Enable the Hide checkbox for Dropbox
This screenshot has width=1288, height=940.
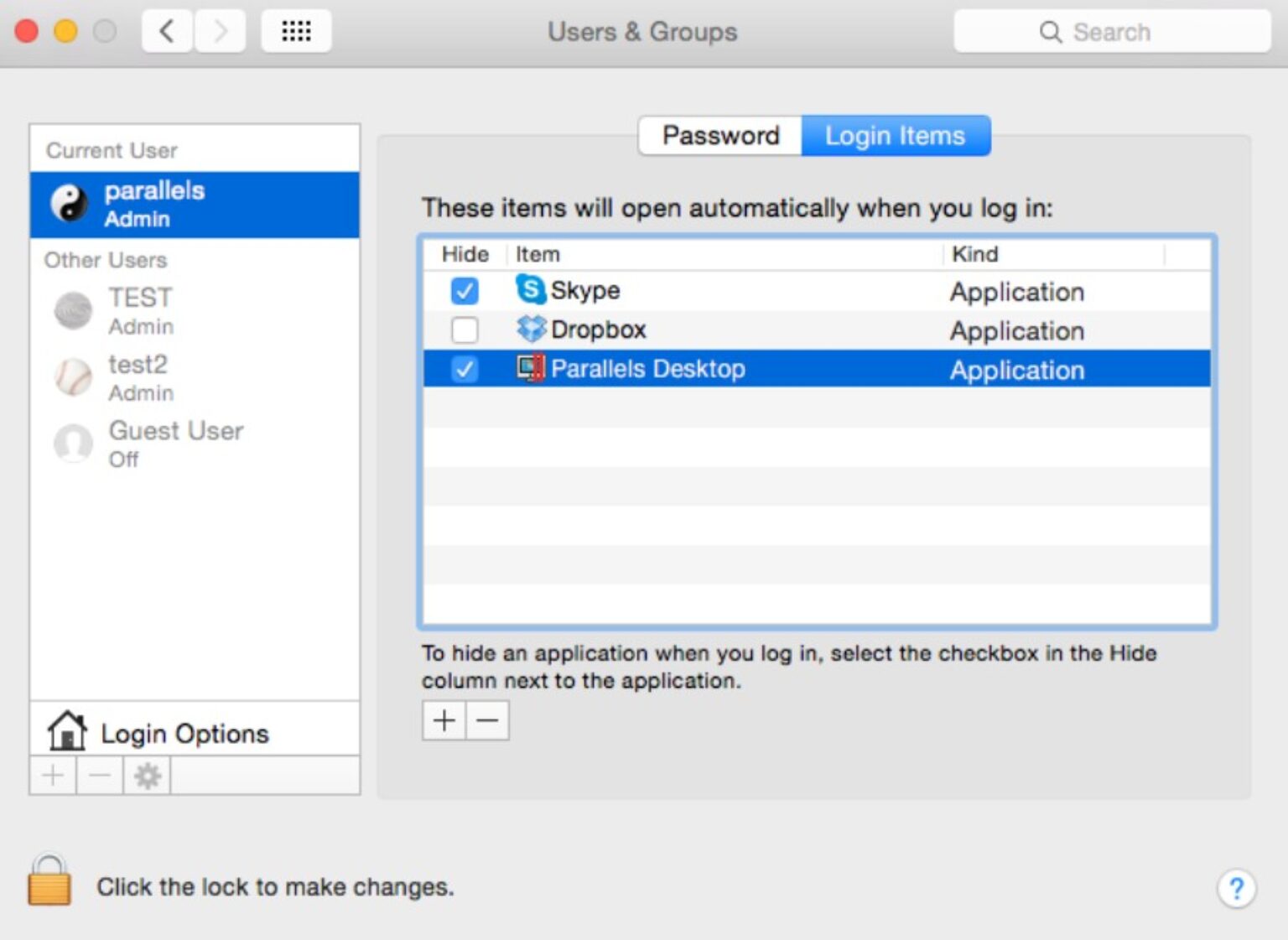click(x=464, y=330)
